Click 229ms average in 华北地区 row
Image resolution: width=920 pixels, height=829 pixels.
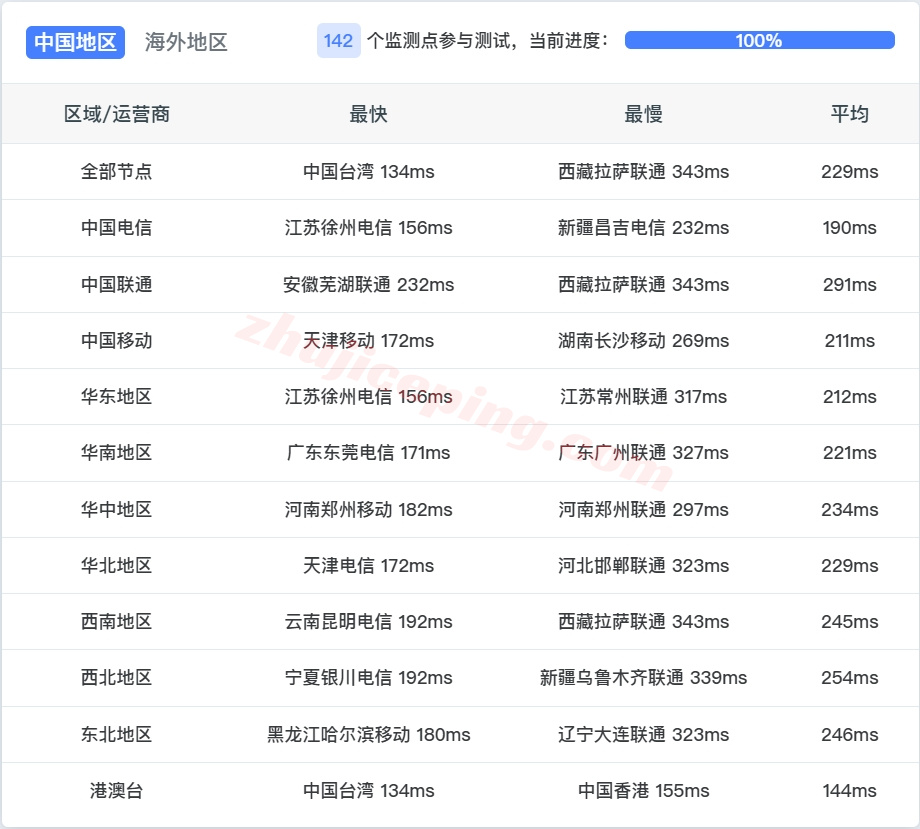pos(850,566)
